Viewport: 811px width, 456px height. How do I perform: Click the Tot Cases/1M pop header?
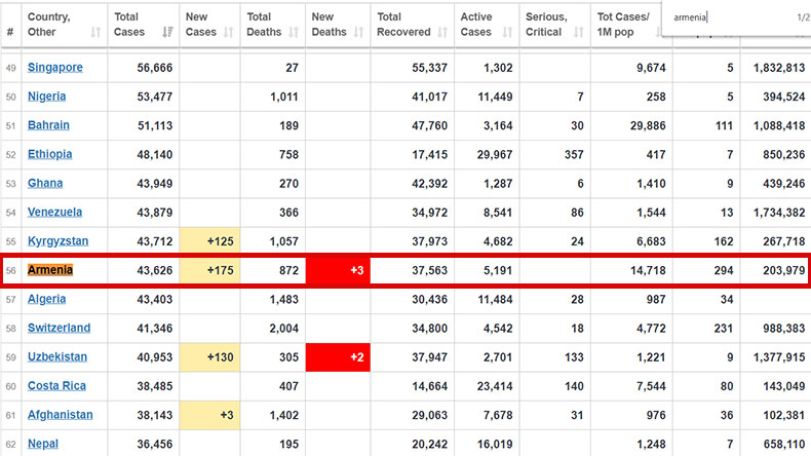[623, 24]
